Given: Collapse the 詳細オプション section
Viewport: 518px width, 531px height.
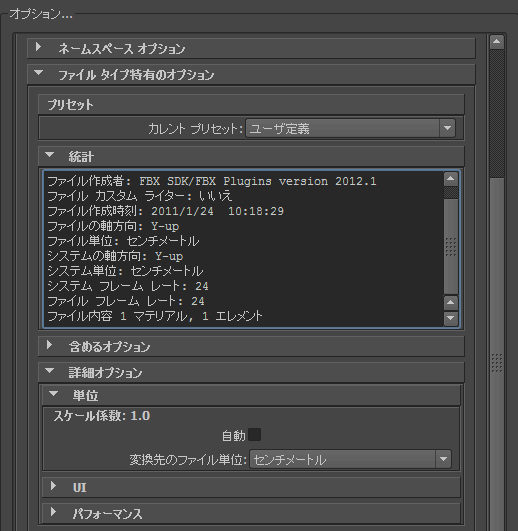Looking at the screenshot, I should point(49,371).
